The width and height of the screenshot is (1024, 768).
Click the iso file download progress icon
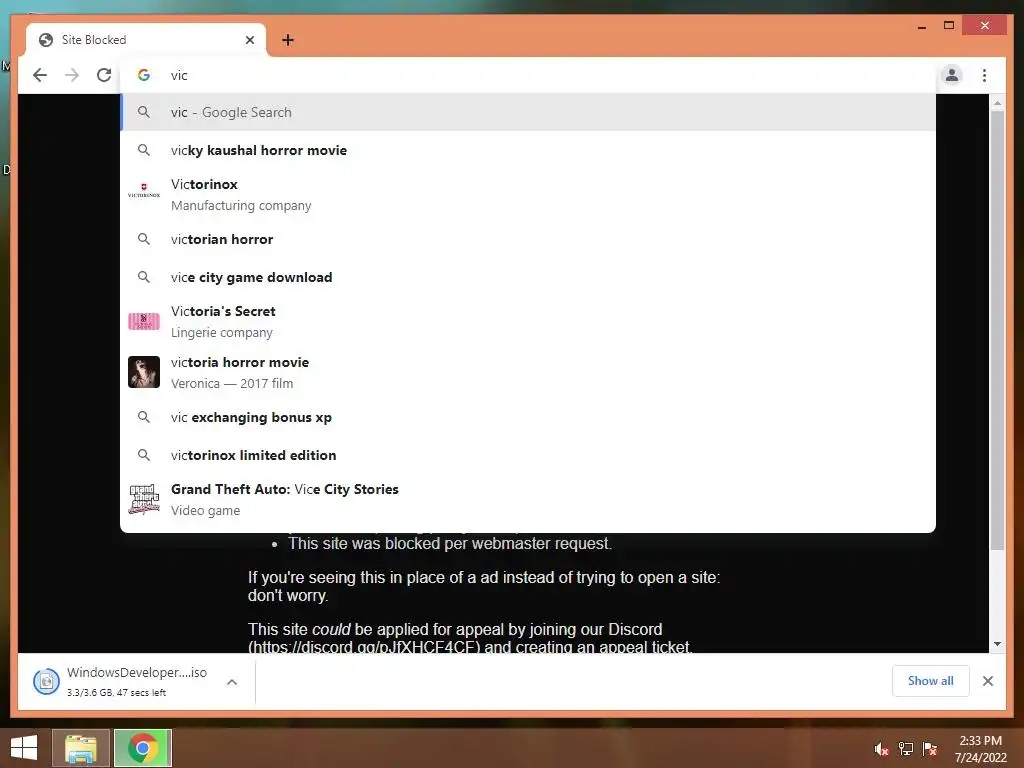(46, 682)
